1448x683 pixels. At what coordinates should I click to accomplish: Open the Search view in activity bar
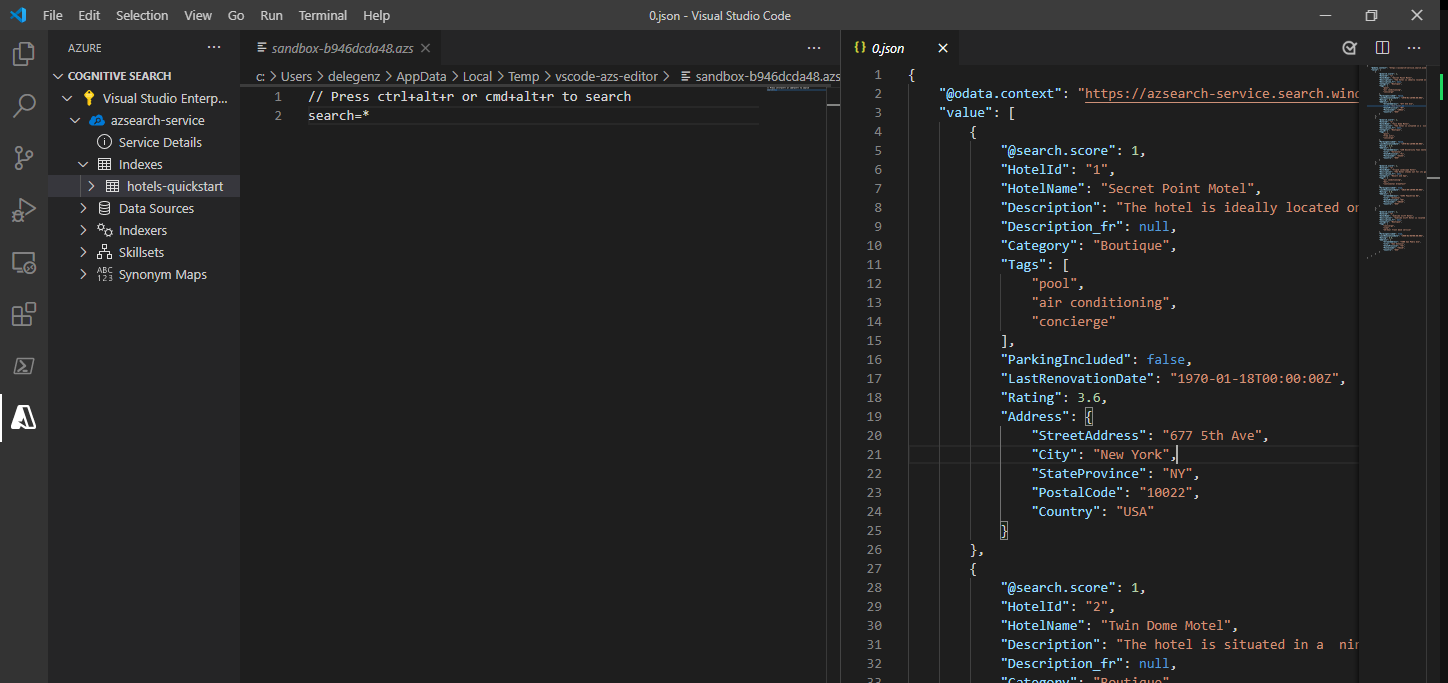click(x=23, y=106)
